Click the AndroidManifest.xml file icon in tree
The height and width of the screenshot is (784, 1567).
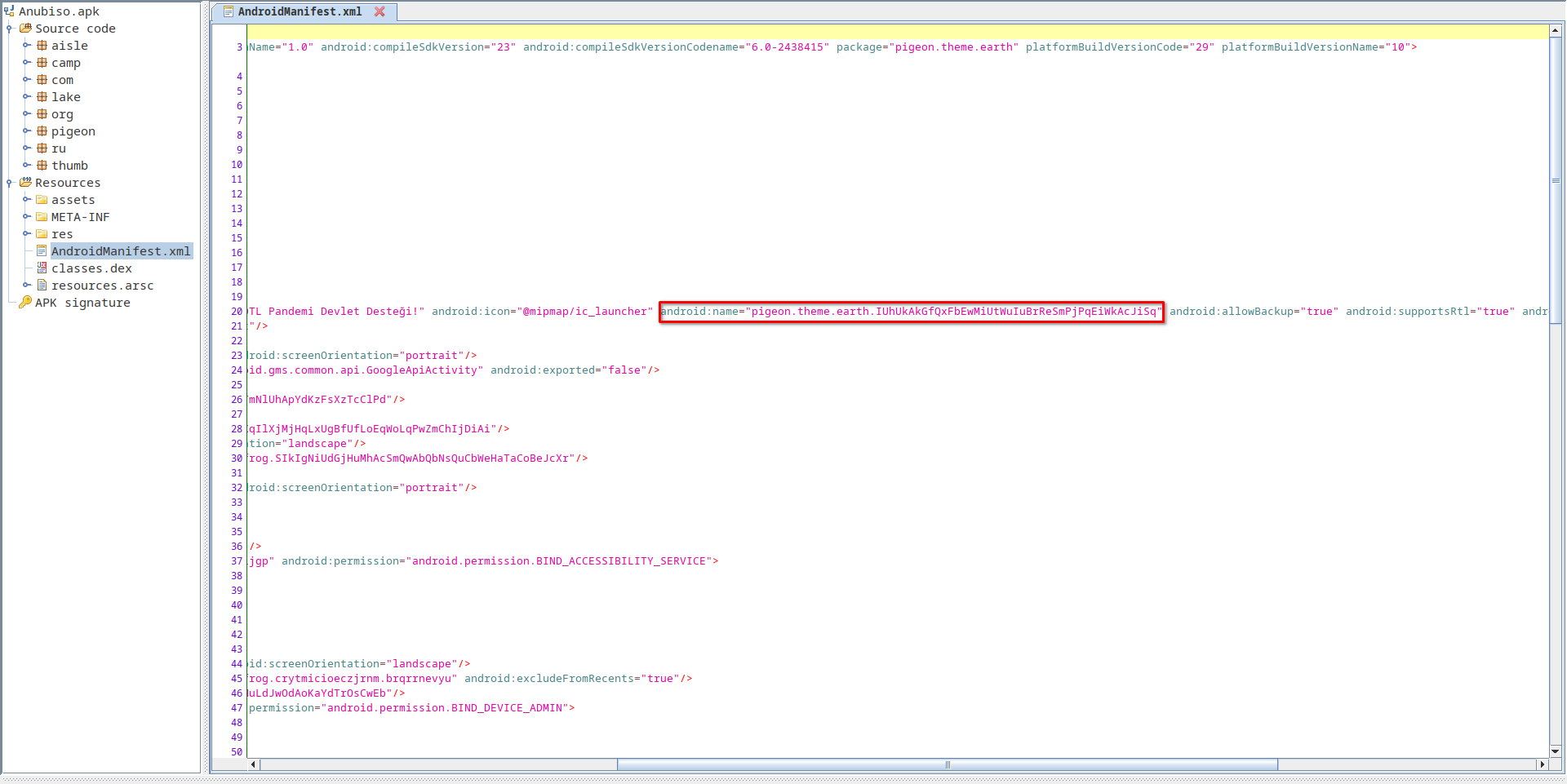pos(42,251)
